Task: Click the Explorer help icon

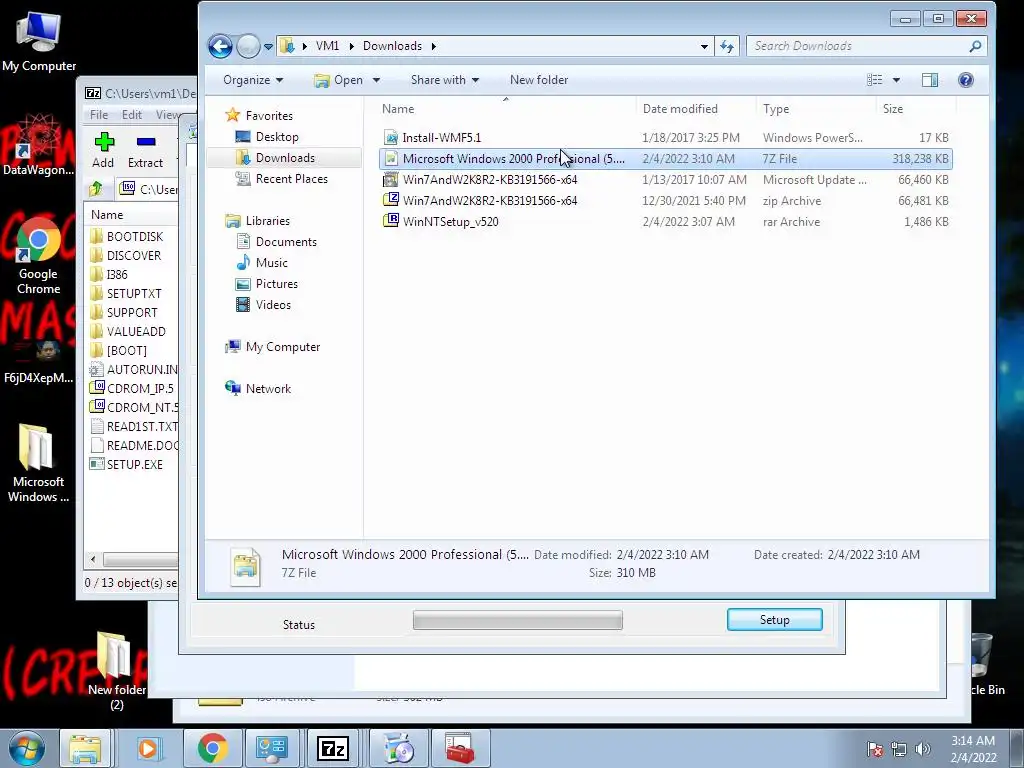Action: click(x=966, y=80)
